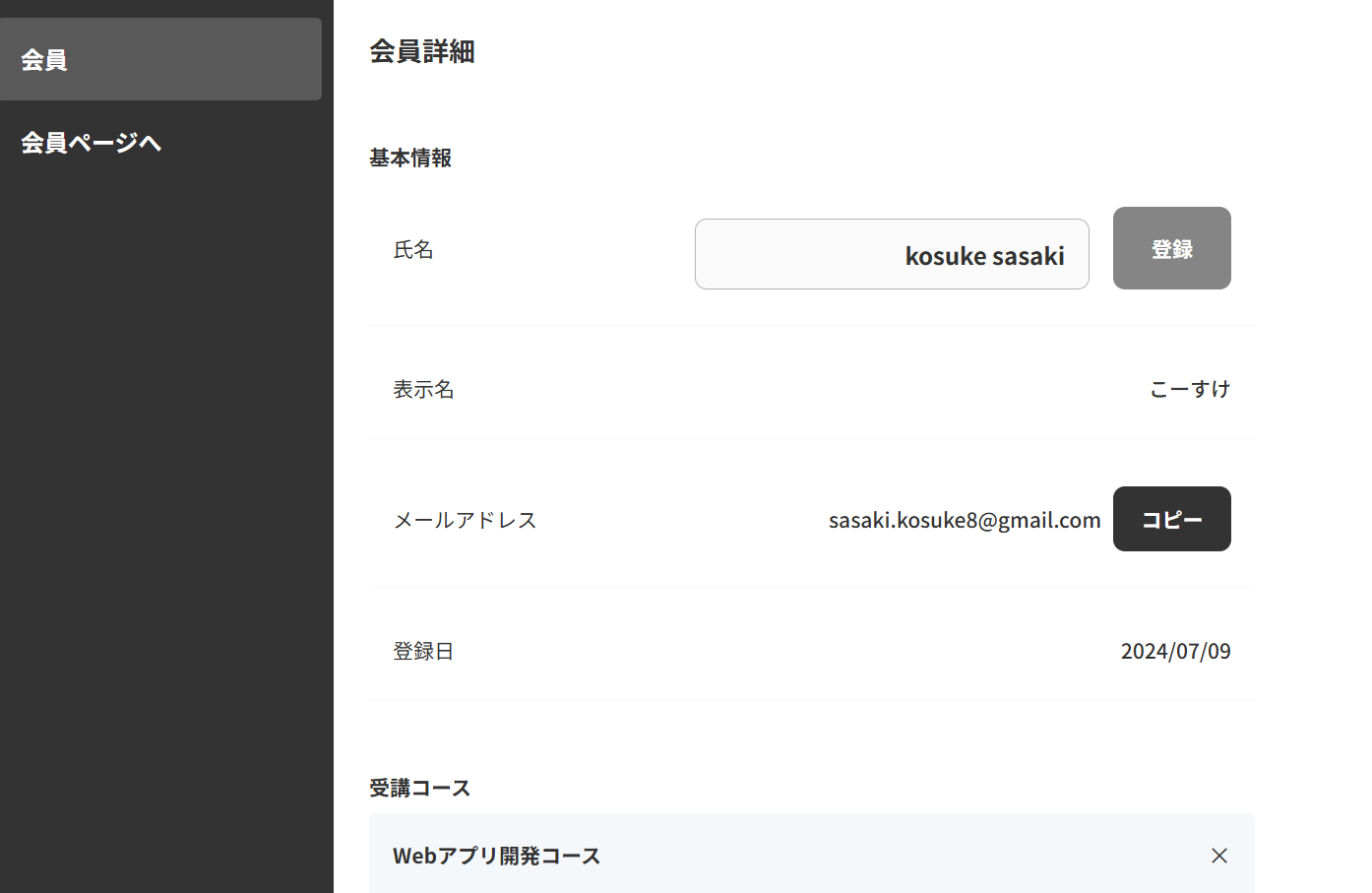Click the registration date 2024/07/09
This screenshot has height=893, width=1372.
coord(1175,651)
